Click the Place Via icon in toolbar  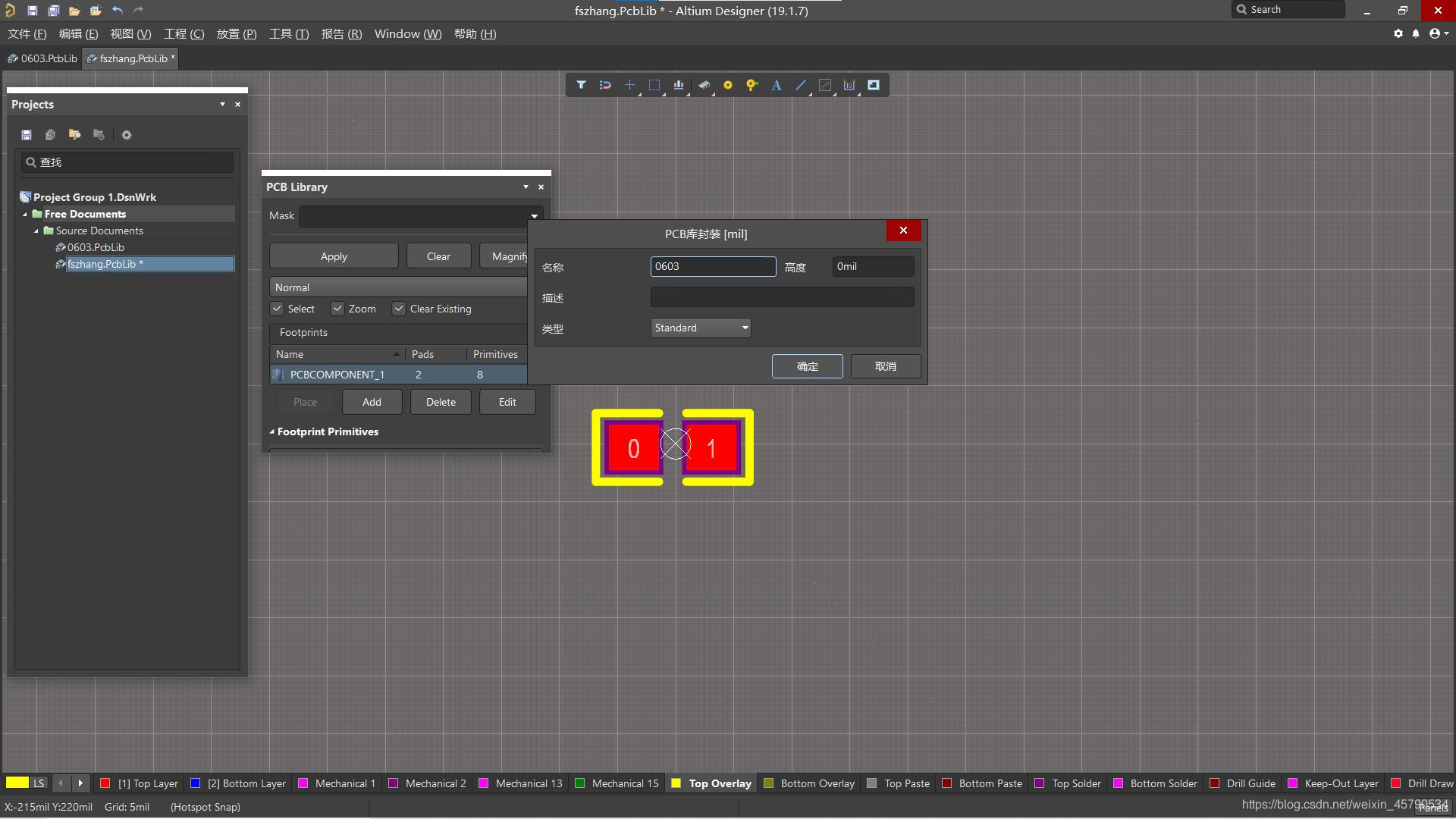coord(728,85)
